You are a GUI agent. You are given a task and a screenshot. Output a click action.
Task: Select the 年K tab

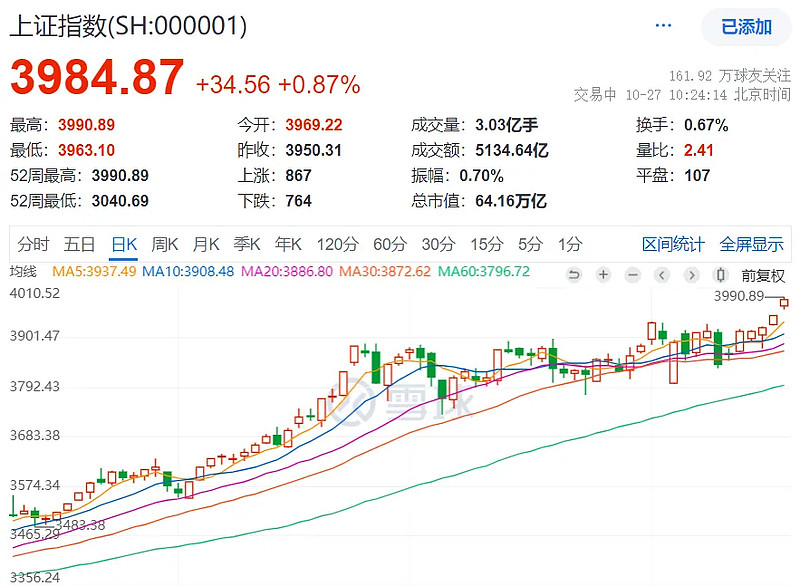[x=288, y=244]
